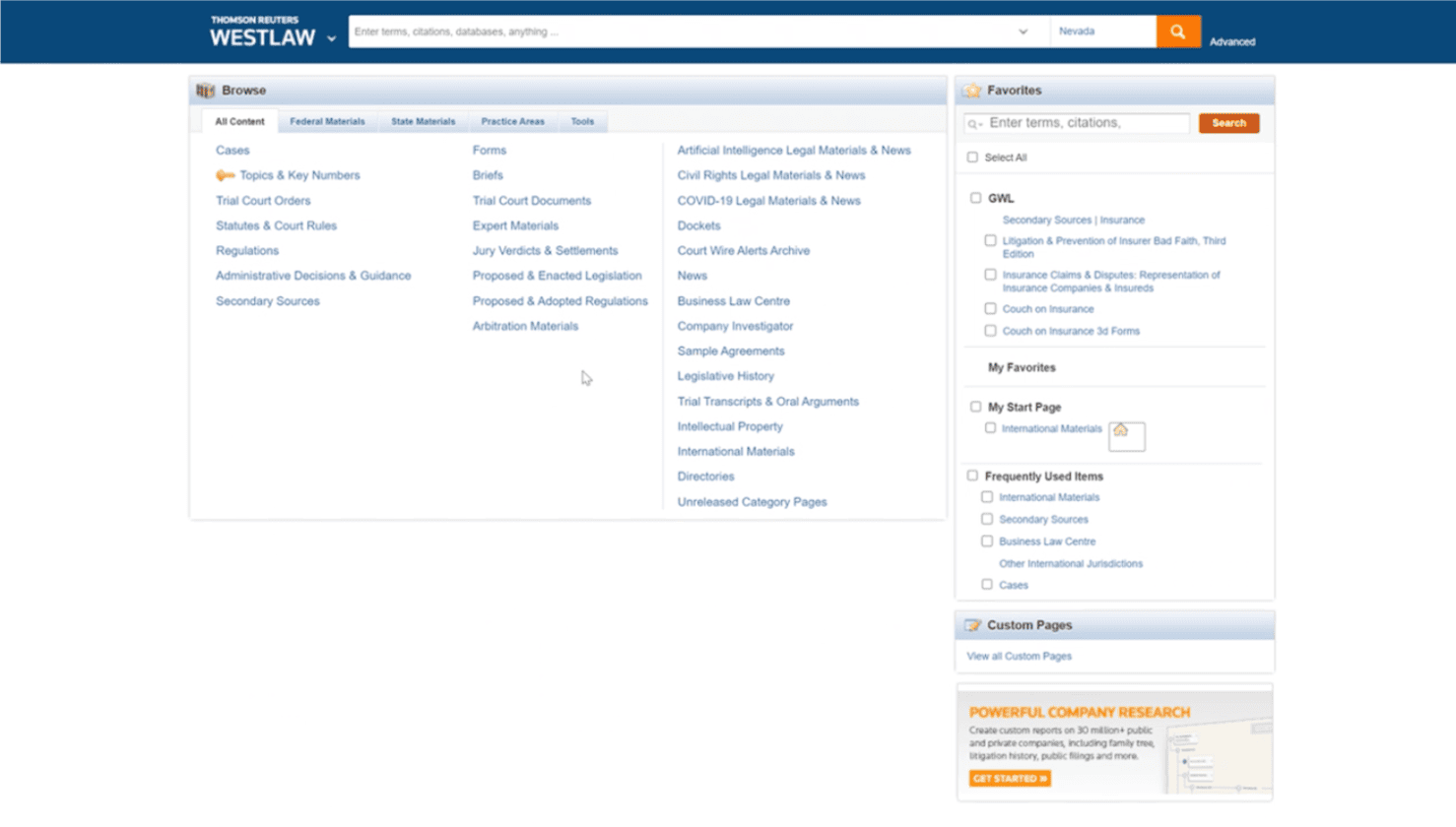Viewport: 1456px width, 827px height.
Task: Open the Regulations link
Action: click(x=247, y=251)
